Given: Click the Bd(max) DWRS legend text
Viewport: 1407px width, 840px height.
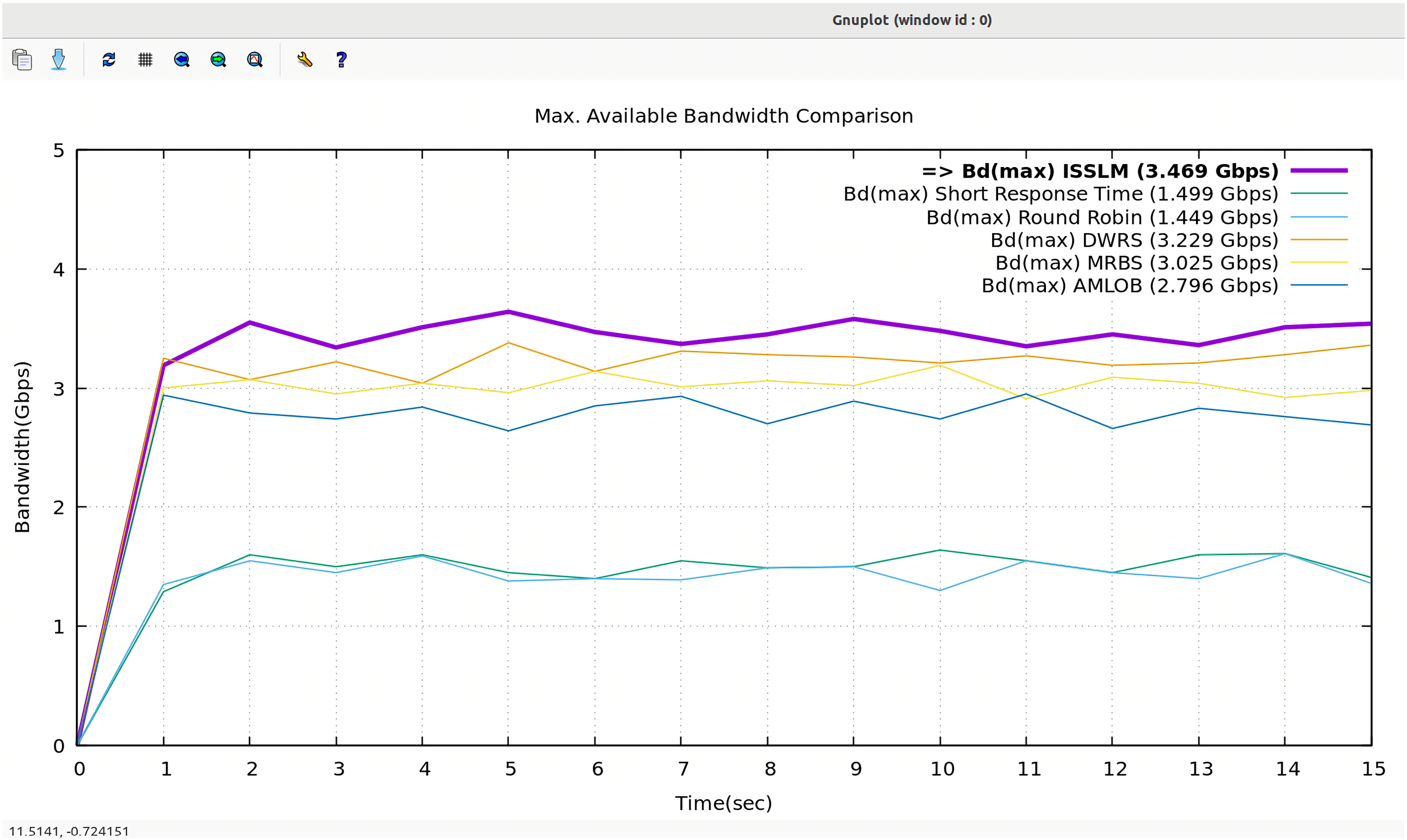Looking at the screenshot, I should click(x=1134, y=240).
